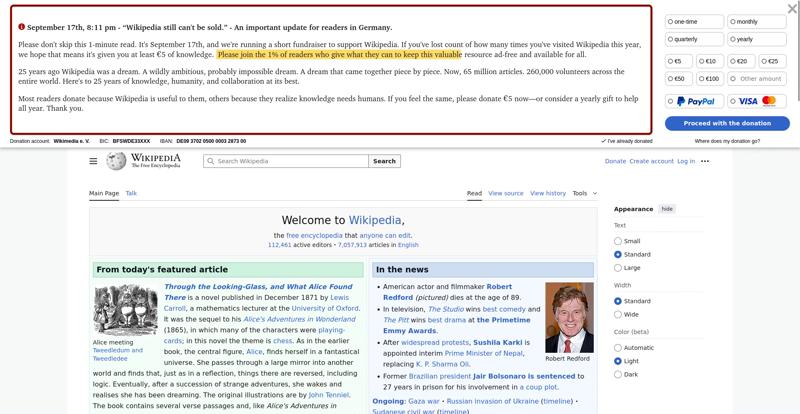This screenshot has width=800, height=414.
Task: Open the Gaza war link
Action: pyautogui.click(x=424, y=401)
